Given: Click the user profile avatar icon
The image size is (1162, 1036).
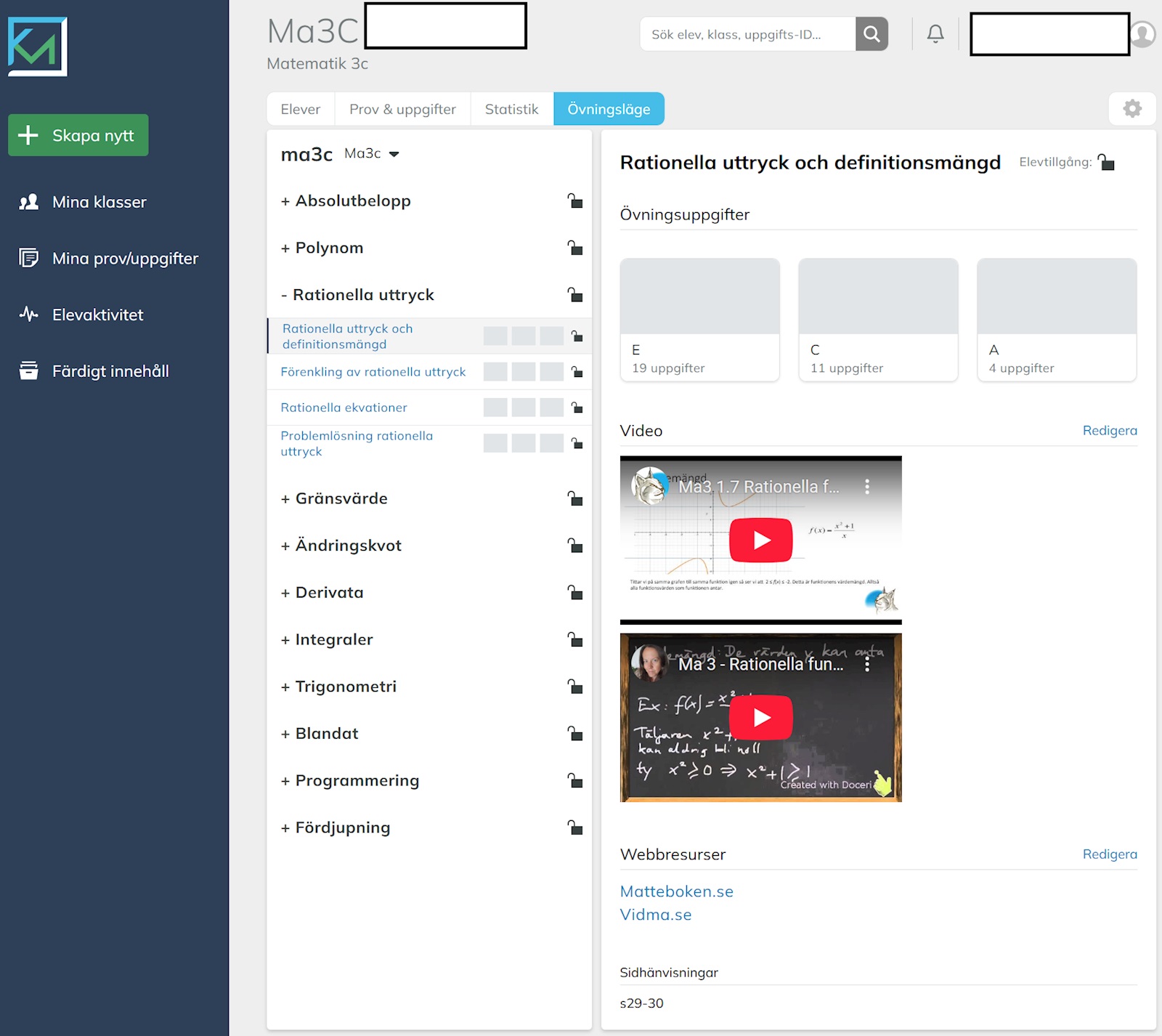Looking at the screenshot, I should tap(1143, 34).
